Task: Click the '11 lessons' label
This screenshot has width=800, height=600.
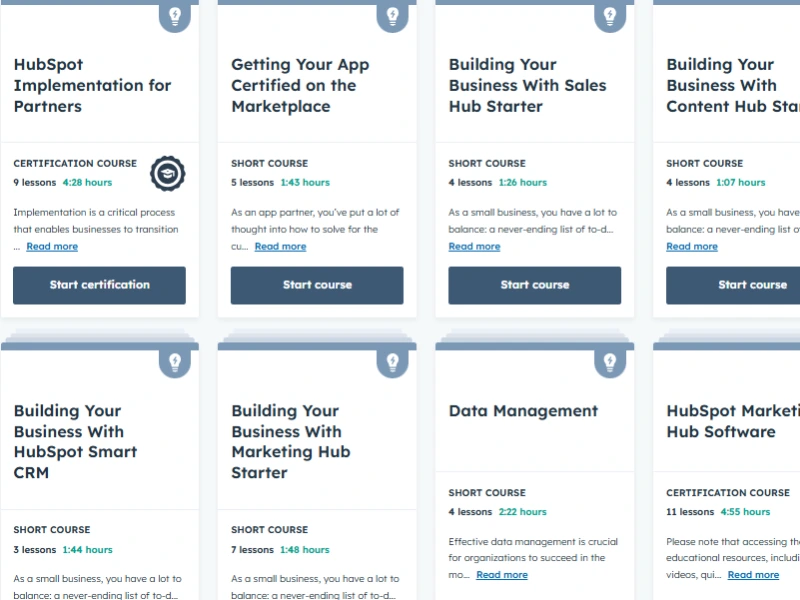Action: (x=690, y=512)
